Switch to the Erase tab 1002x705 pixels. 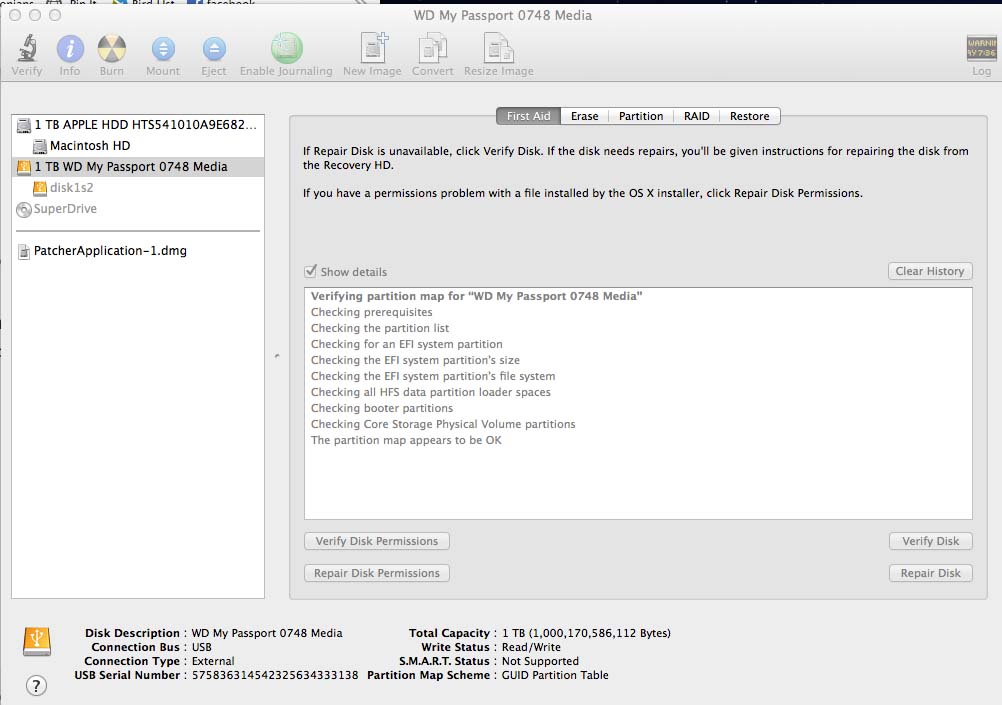(x=585, y=116)
